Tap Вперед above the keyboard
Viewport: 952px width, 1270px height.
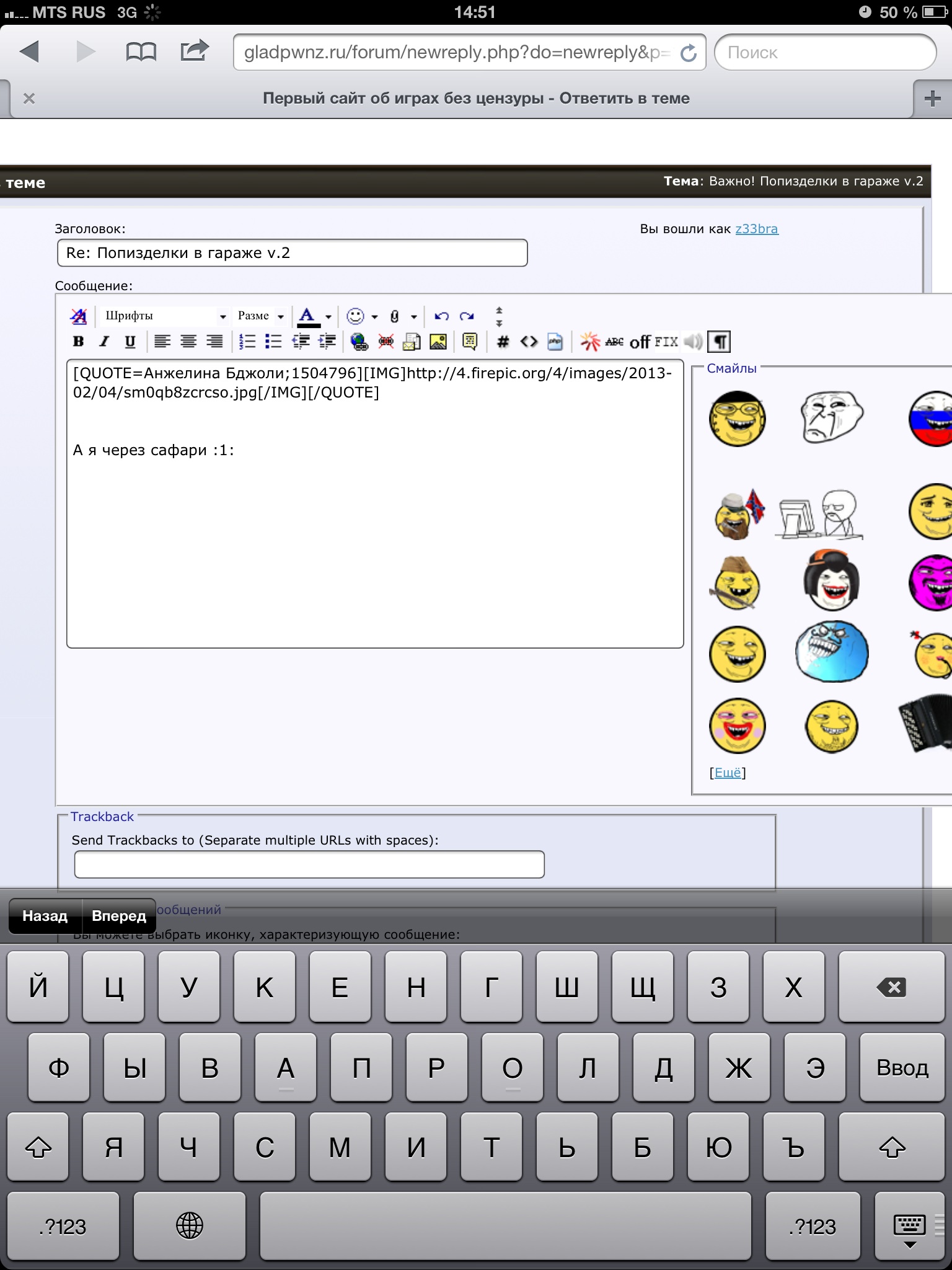click(x=119, y=916)
